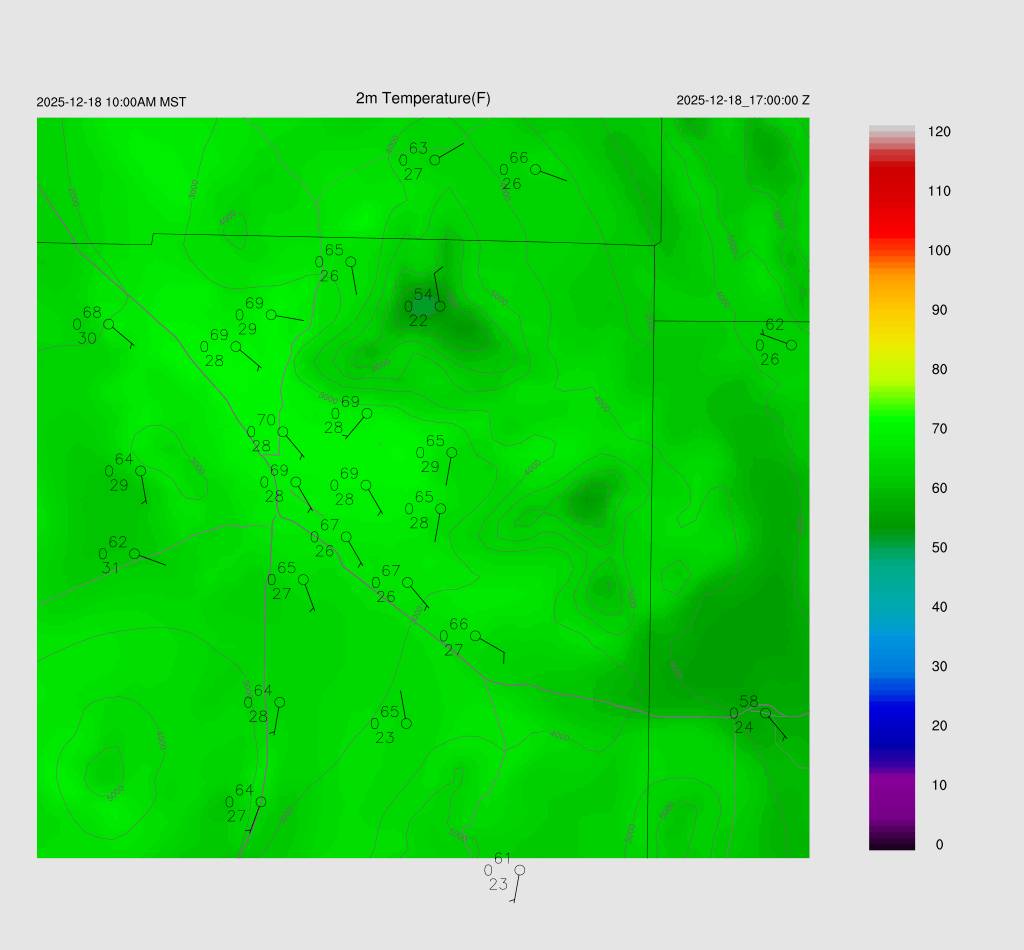Pick the station marker with 58 and 24

coord(765,713)
